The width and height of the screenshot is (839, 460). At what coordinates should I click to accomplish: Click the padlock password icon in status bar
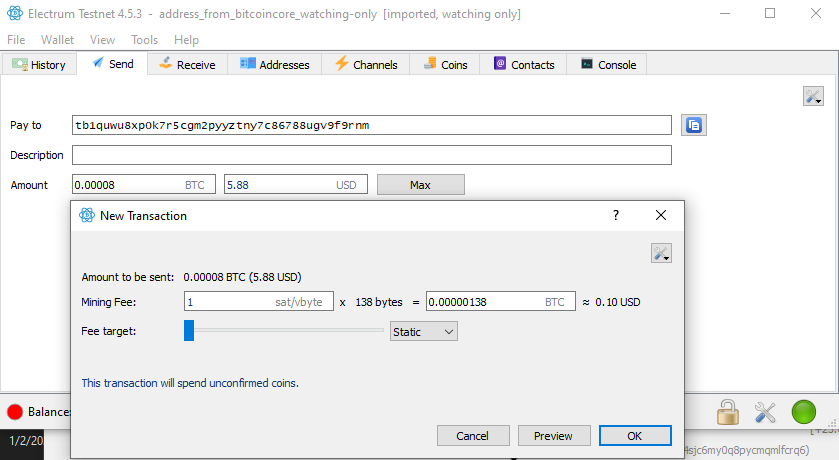pos(728,412)
